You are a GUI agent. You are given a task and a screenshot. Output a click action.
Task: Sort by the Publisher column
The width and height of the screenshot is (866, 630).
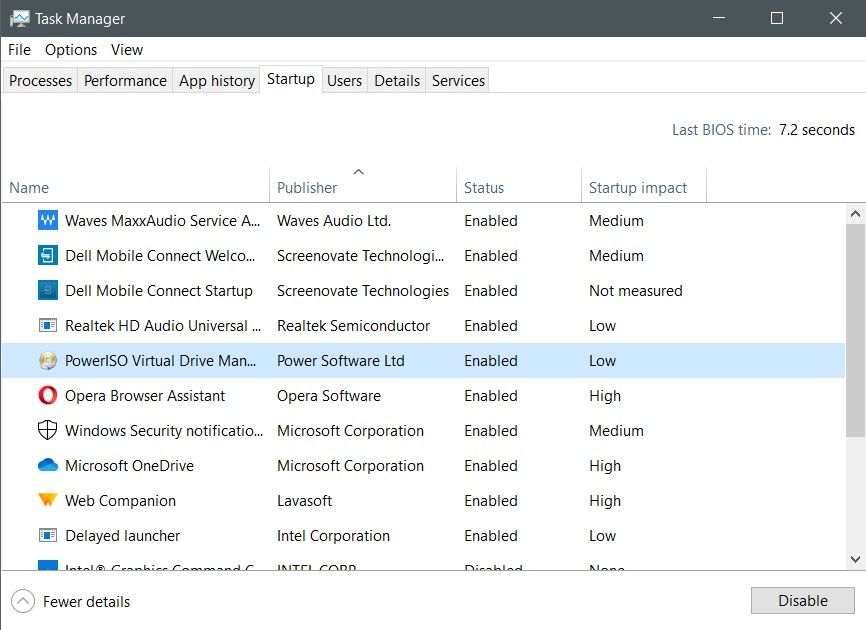305,187
